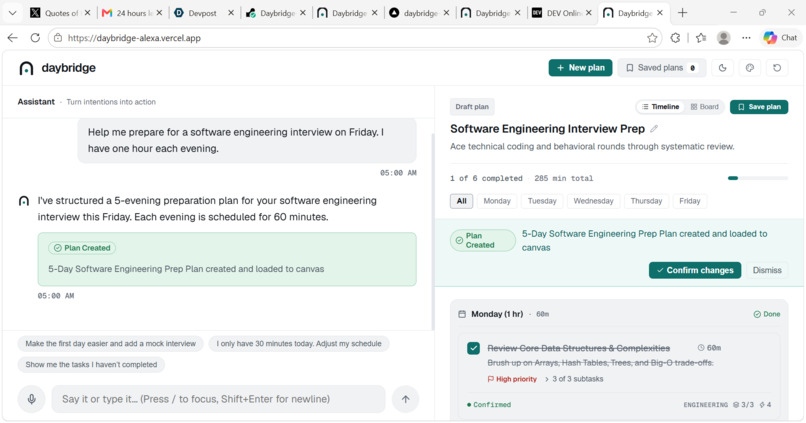Toggle dark mode moon icon
The image size is (806, 423).
tap(722, 68)
